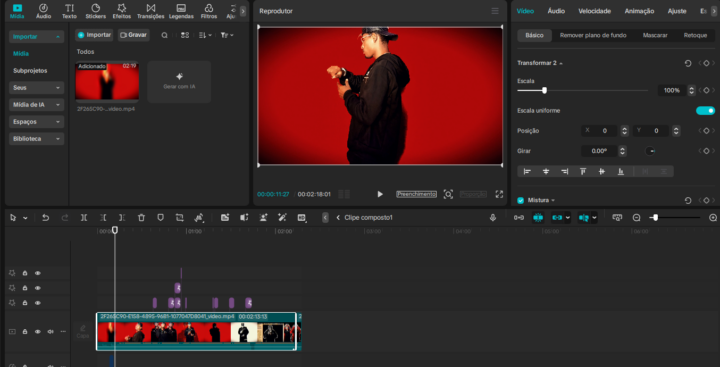Open the Áudio media tab
The height and width of the screenshot is (367, 720).
point(44,11)
